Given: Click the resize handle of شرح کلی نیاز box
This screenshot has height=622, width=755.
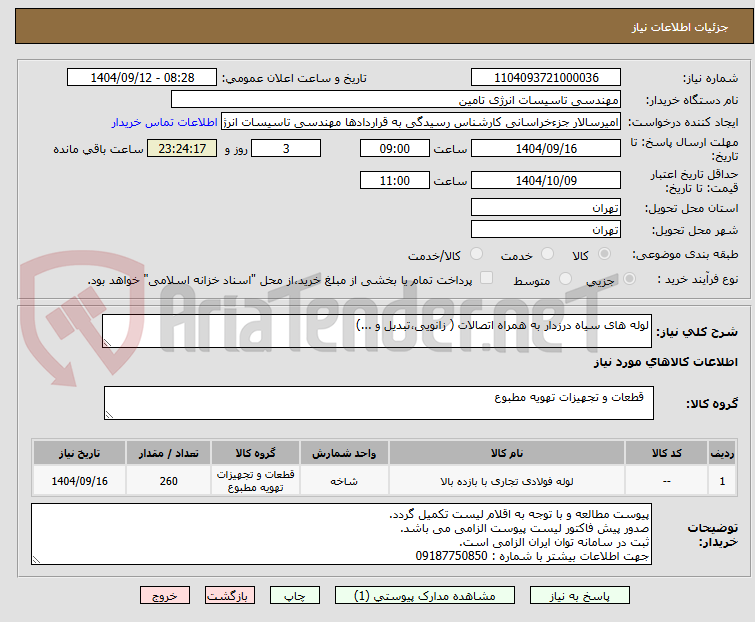Looking at the screenshot, I should coord(107,343).
